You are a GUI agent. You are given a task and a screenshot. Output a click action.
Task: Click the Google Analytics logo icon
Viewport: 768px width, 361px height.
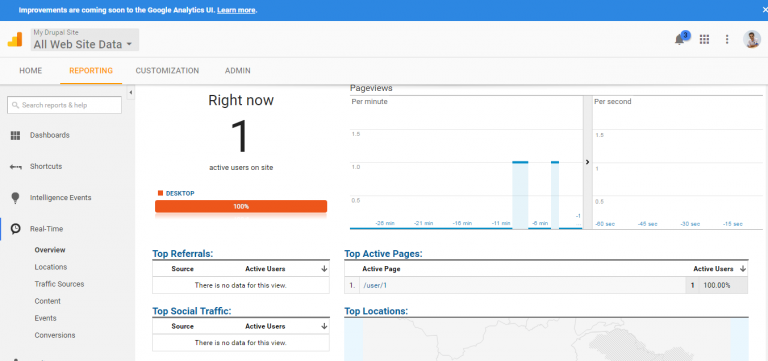15,39
